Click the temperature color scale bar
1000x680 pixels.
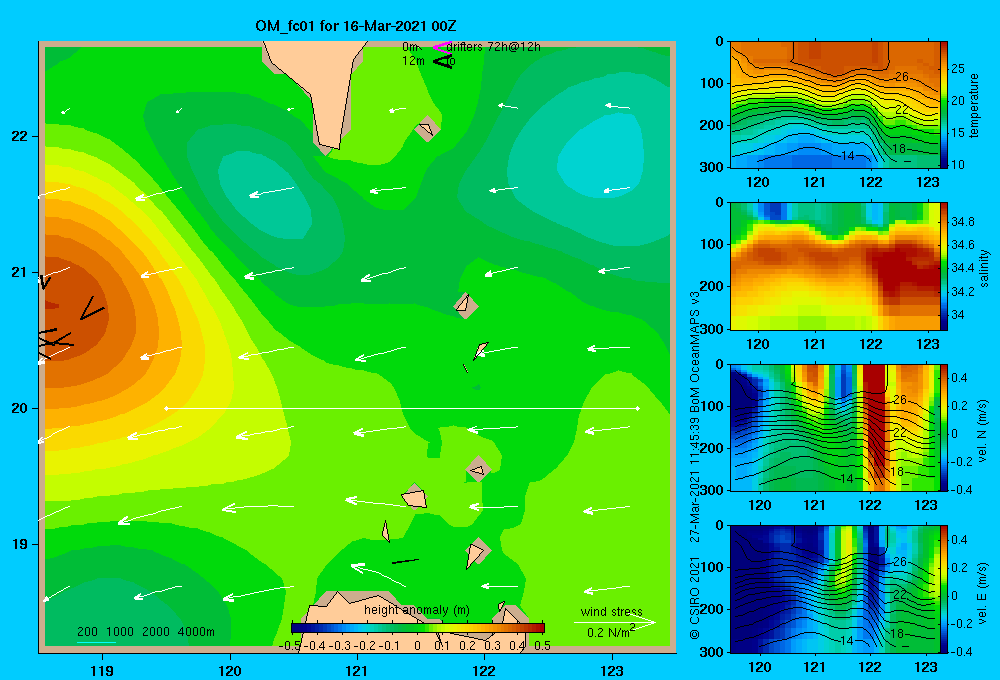coord(944,105)
